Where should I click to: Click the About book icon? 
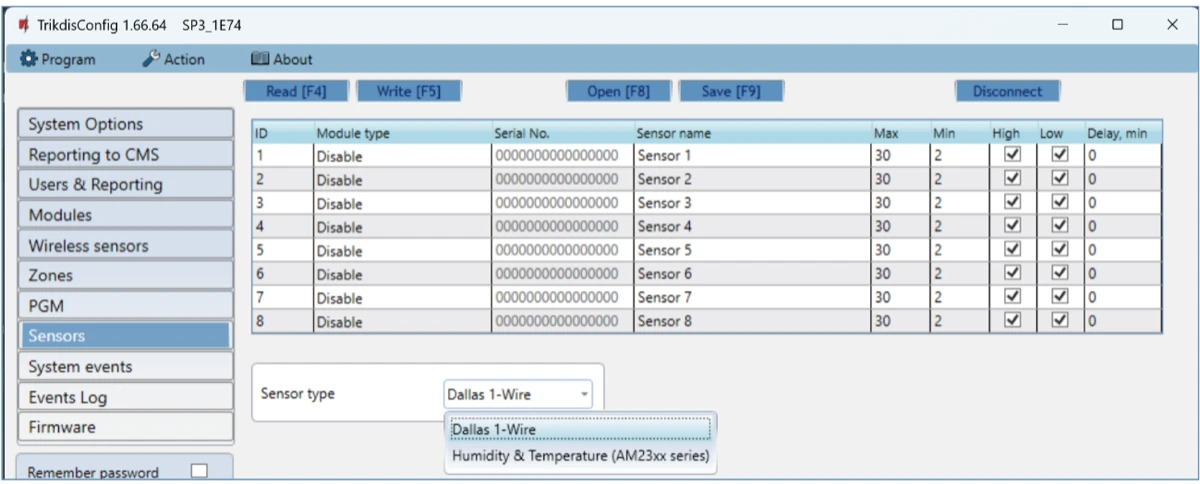click(x=260, y=59)
